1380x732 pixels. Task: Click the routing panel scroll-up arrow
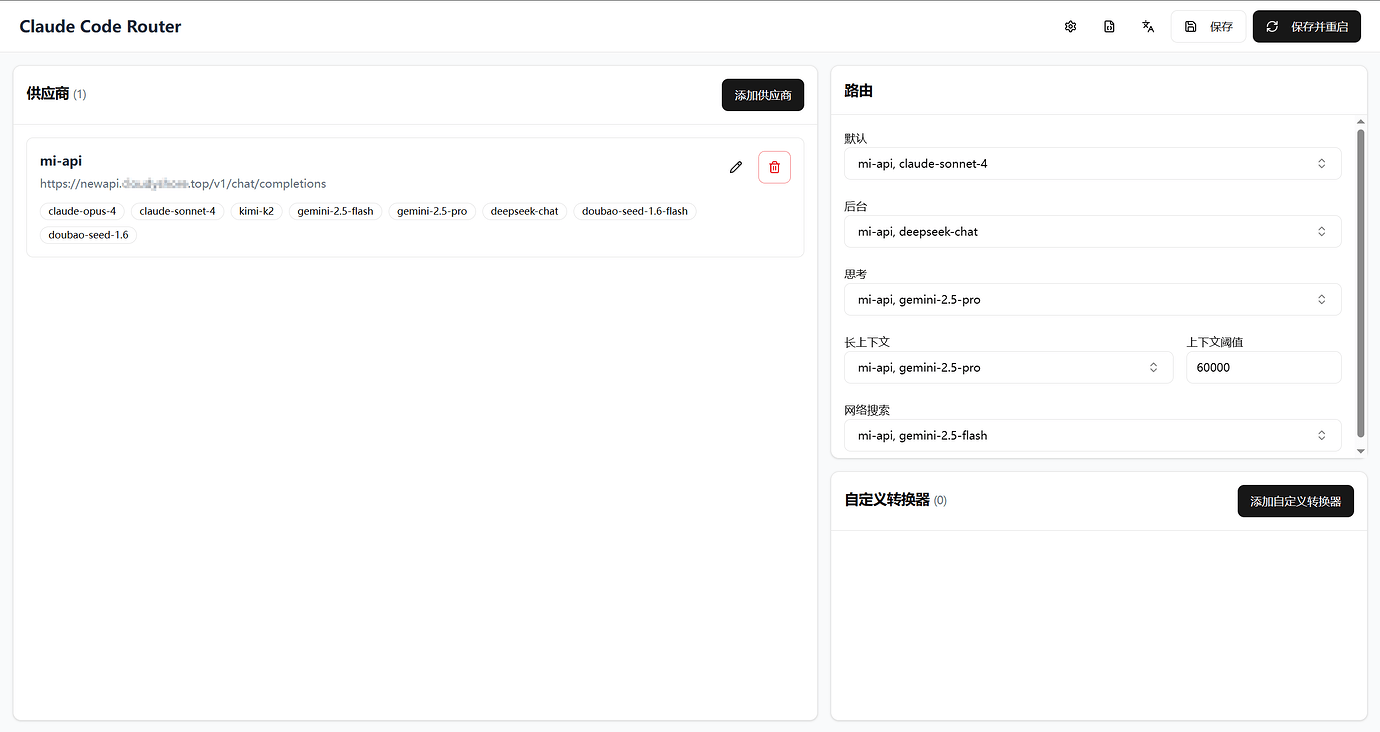[1360, 120]
